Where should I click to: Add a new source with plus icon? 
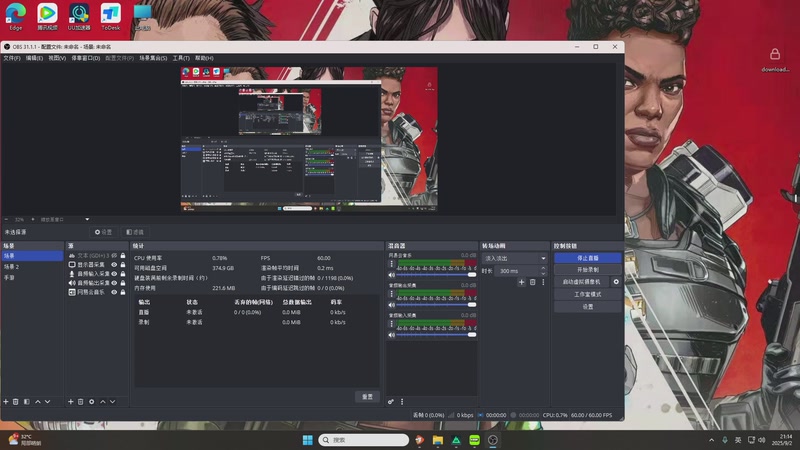coord(71,402)
